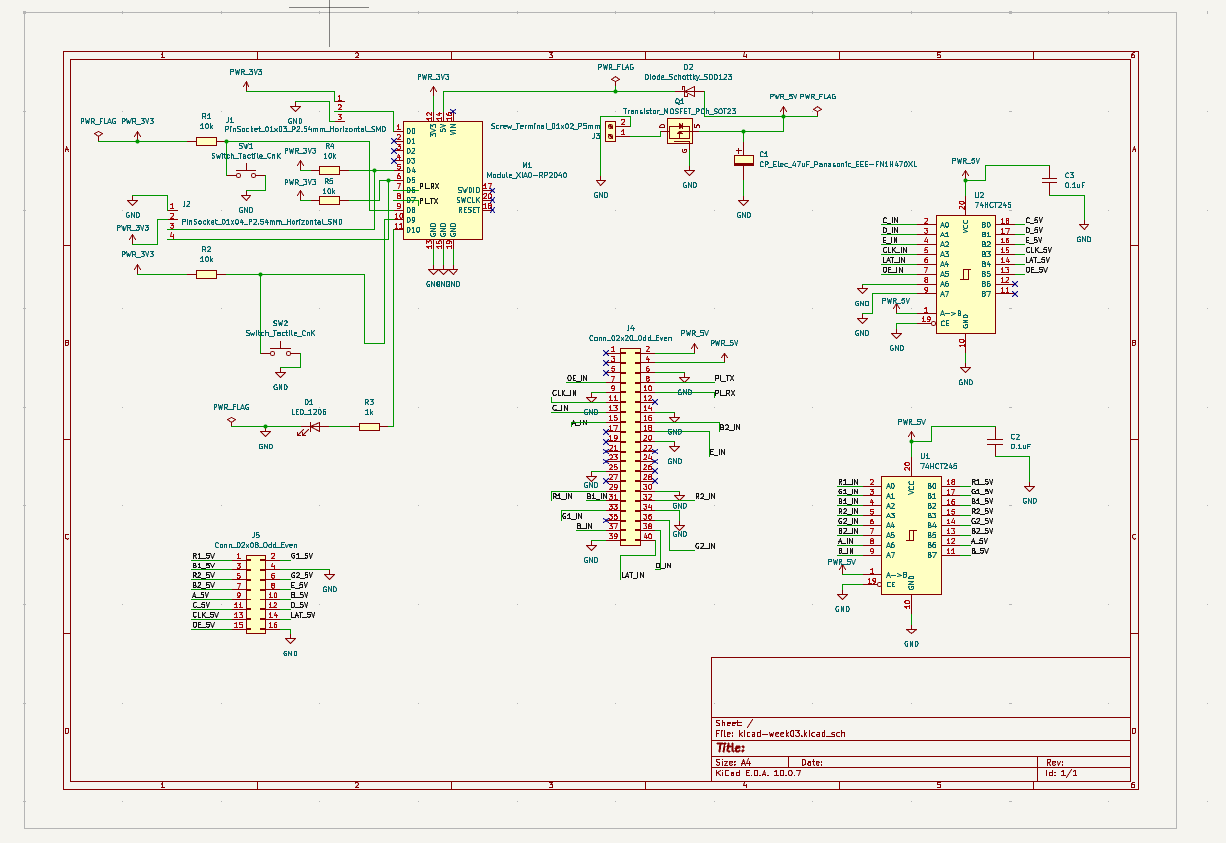The image size is (1226, 843).
Task: Click the LAT_IN net label below J4
Action: coord(632,576)
